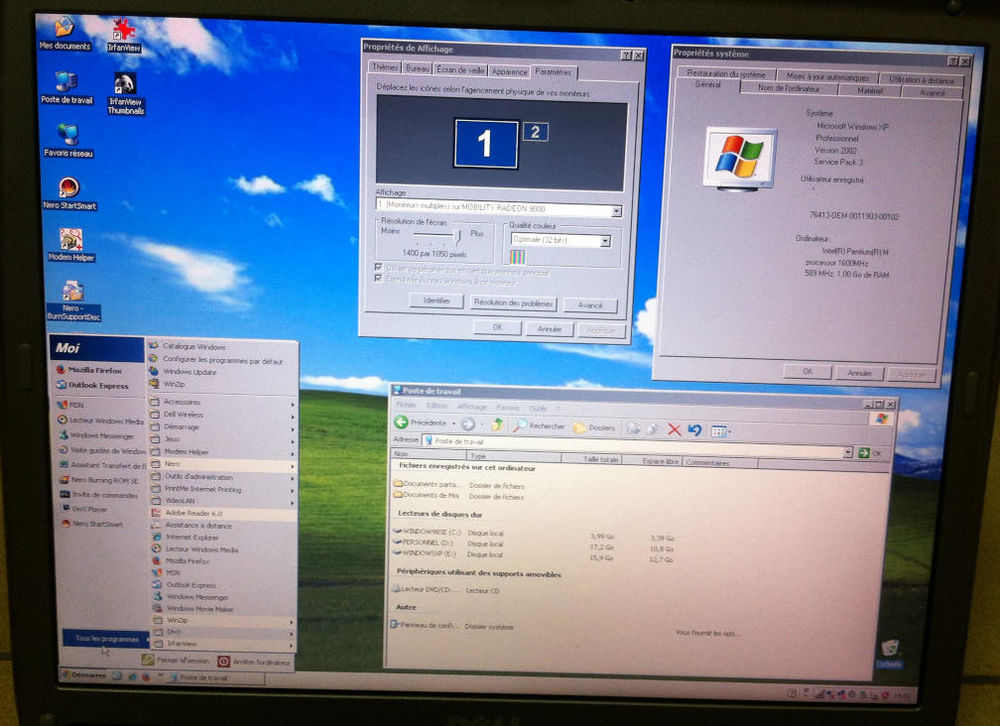The width and height of the screenshot is (1000, 726).
Task: Open the Restauration du système tab
Action: 726,73
